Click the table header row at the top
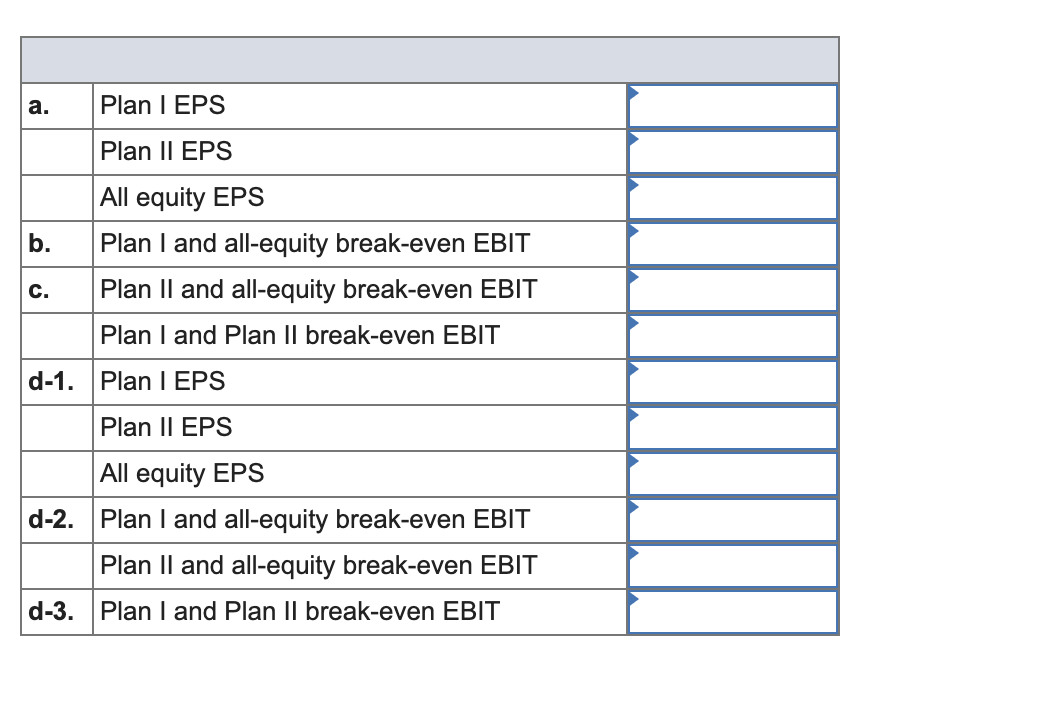 (x=428, y=59)
